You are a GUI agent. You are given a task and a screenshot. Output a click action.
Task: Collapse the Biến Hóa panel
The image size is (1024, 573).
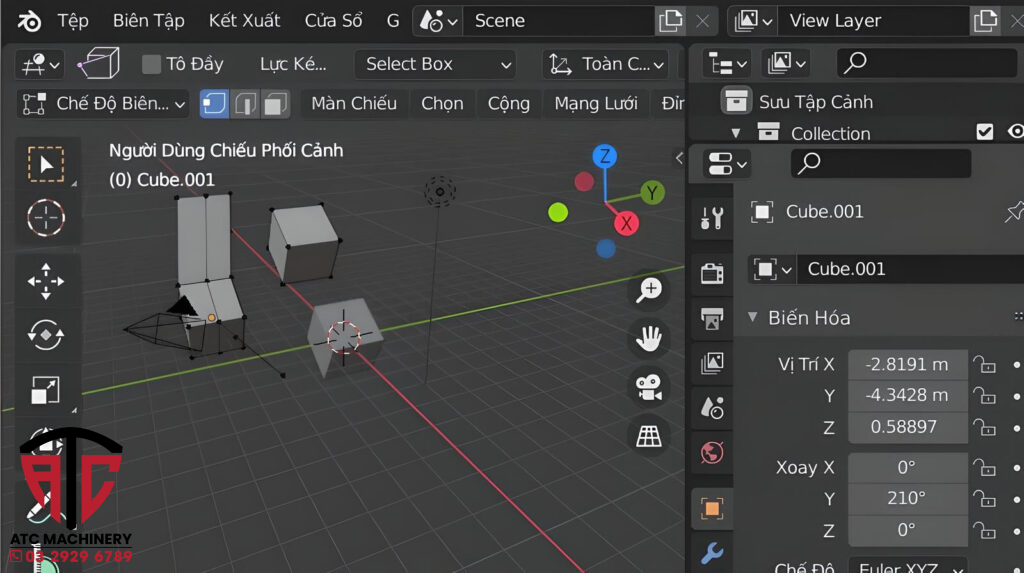click(753, 318)
